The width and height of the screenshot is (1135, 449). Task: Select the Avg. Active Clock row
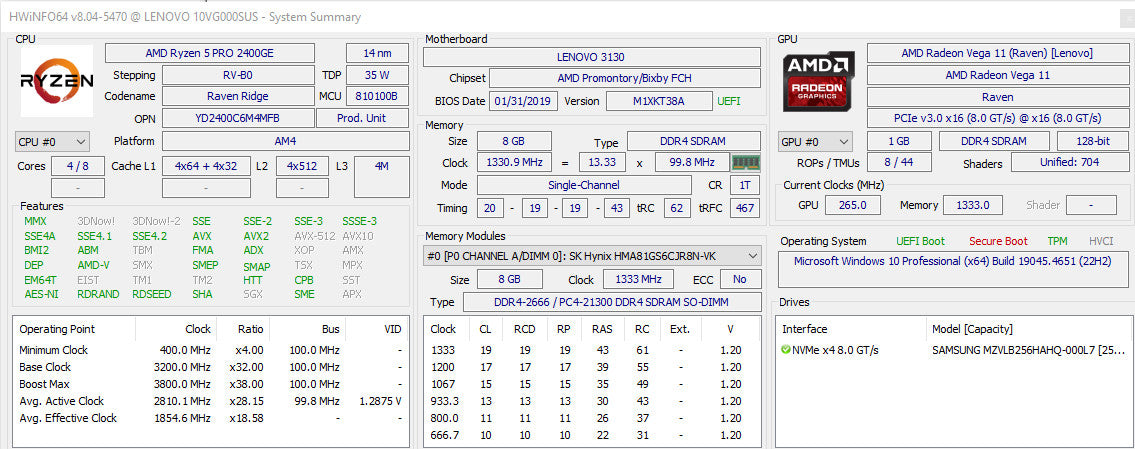(211, 401)
